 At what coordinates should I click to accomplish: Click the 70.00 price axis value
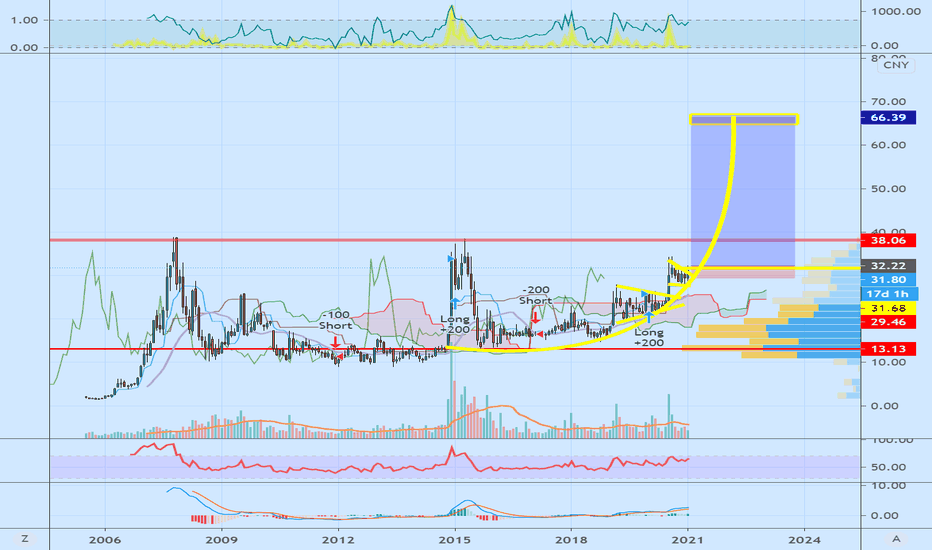(888, 102)
